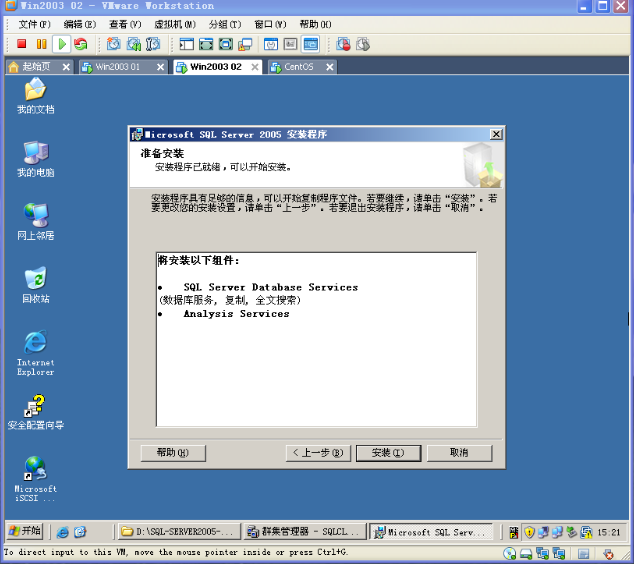The width and height of the screenshot is (634, 564).
Task: Click the orange Suspend pause icon
Action: [x=41, y=44]
